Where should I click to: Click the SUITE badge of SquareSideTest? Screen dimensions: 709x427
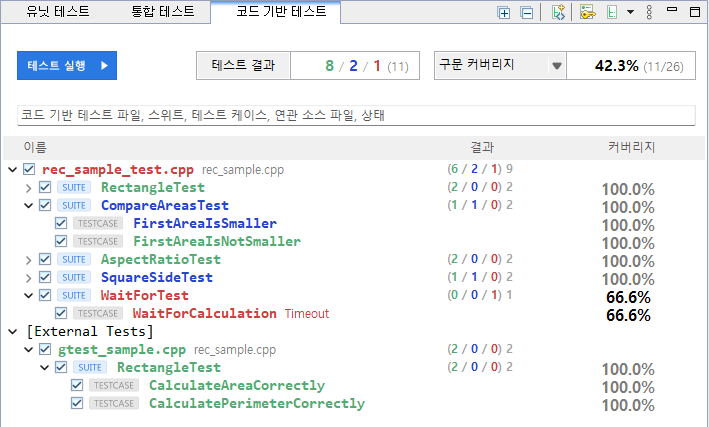point(74,277)
